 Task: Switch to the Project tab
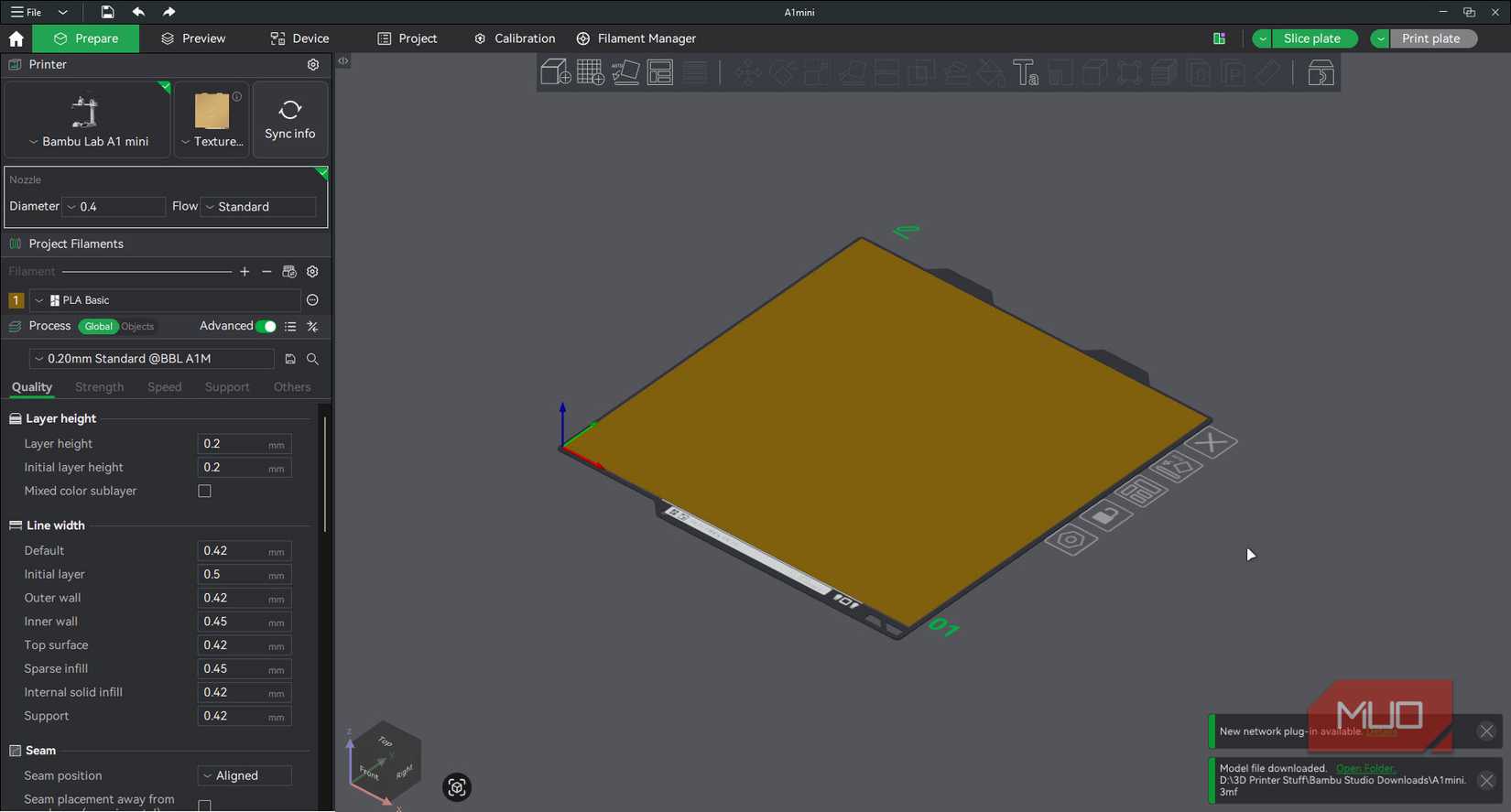[x=408, y=38]
